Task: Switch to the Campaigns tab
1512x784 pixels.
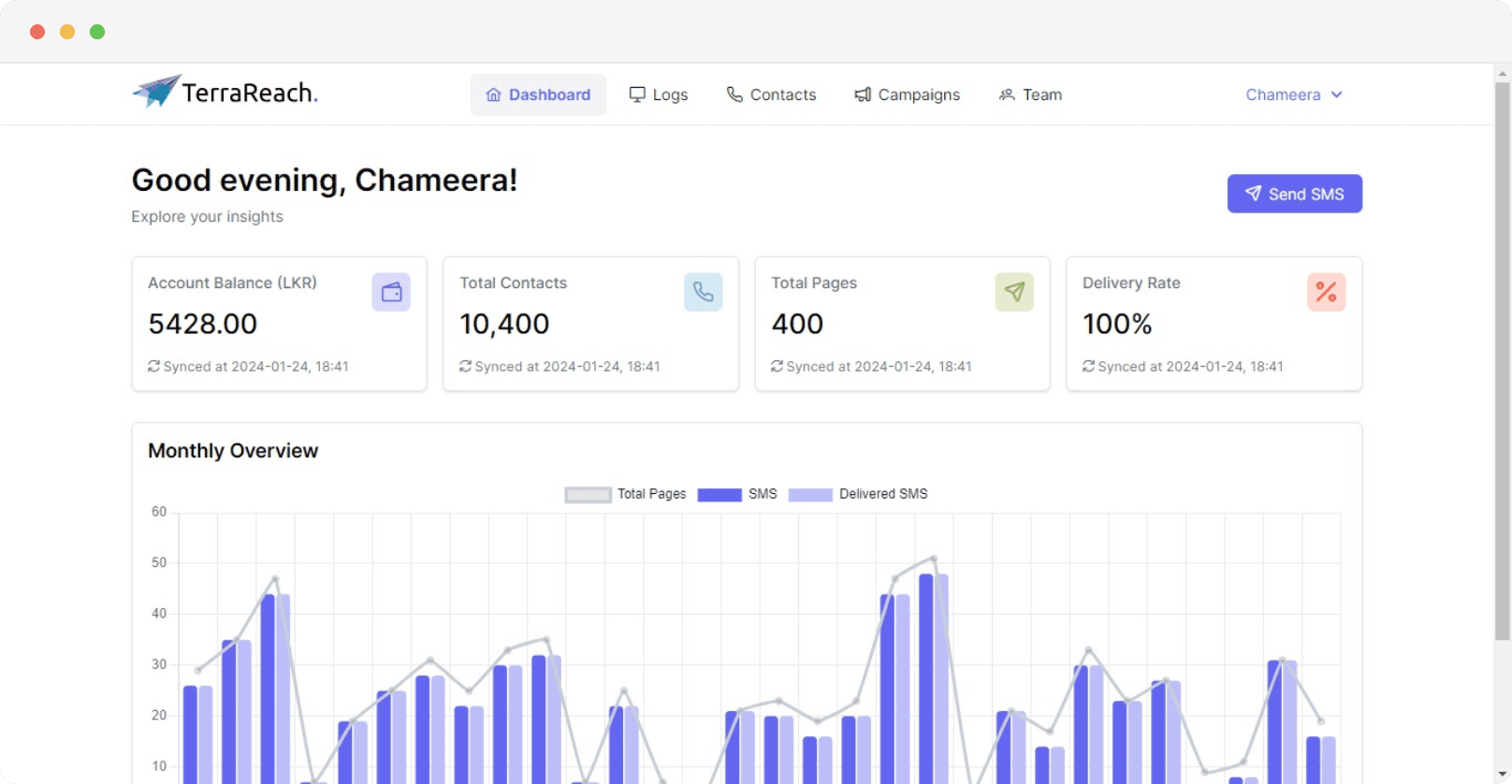Action: click(908, 94)
